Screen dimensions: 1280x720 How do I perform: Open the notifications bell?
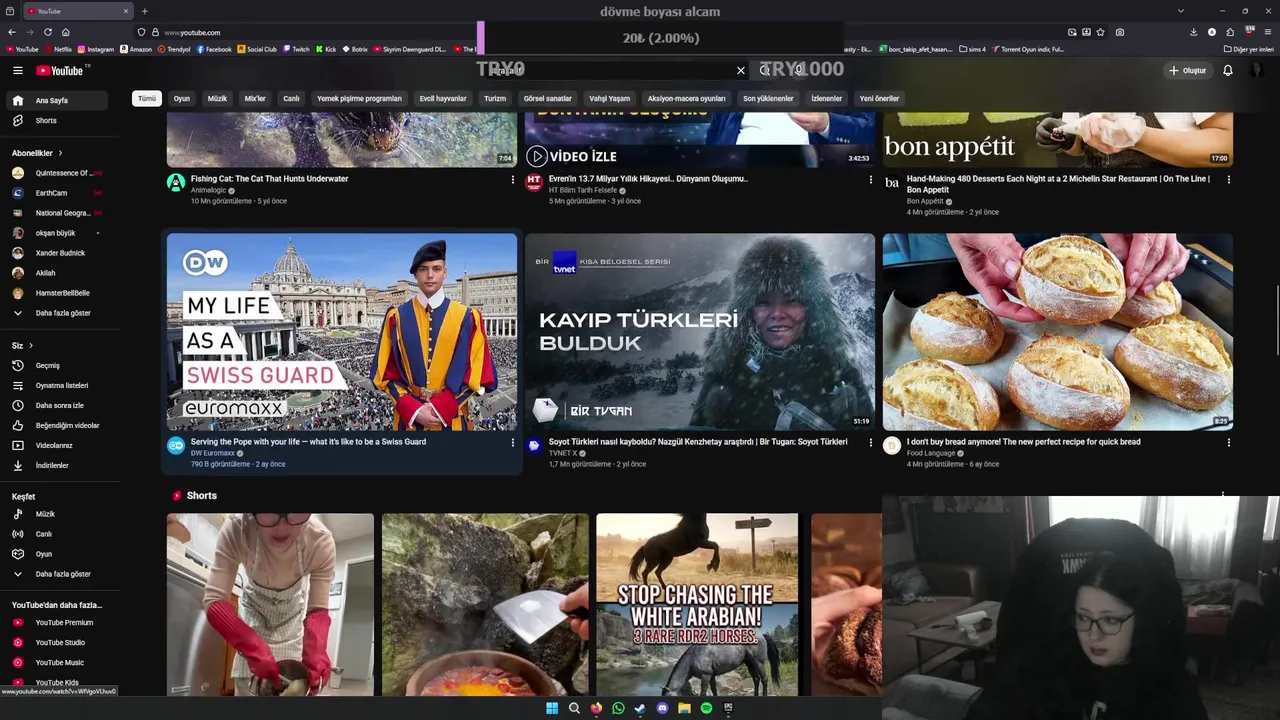pyautogui.click(x=1228, y=70)
